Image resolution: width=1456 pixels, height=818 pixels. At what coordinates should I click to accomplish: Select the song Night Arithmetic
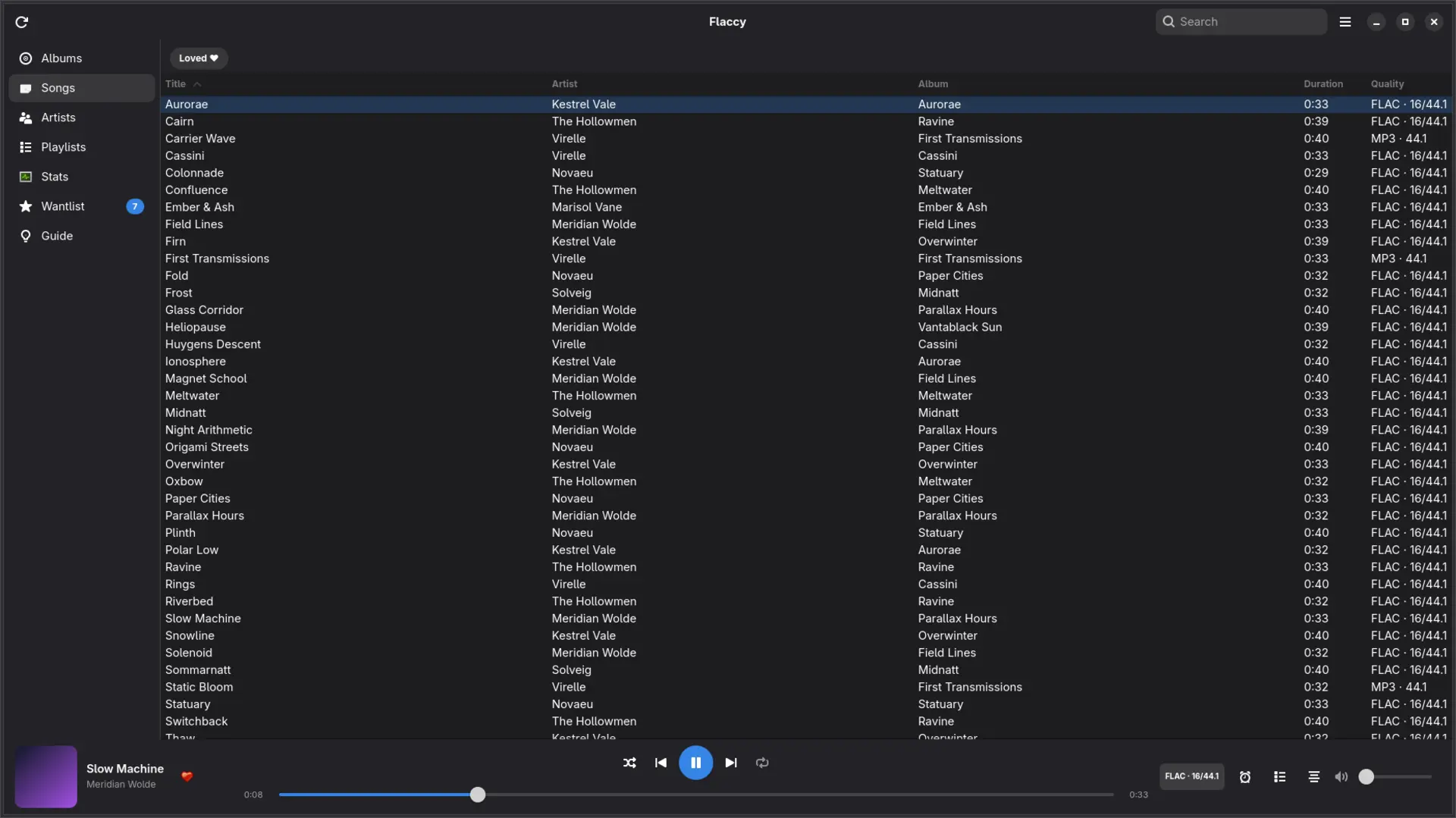coord(806,430)
